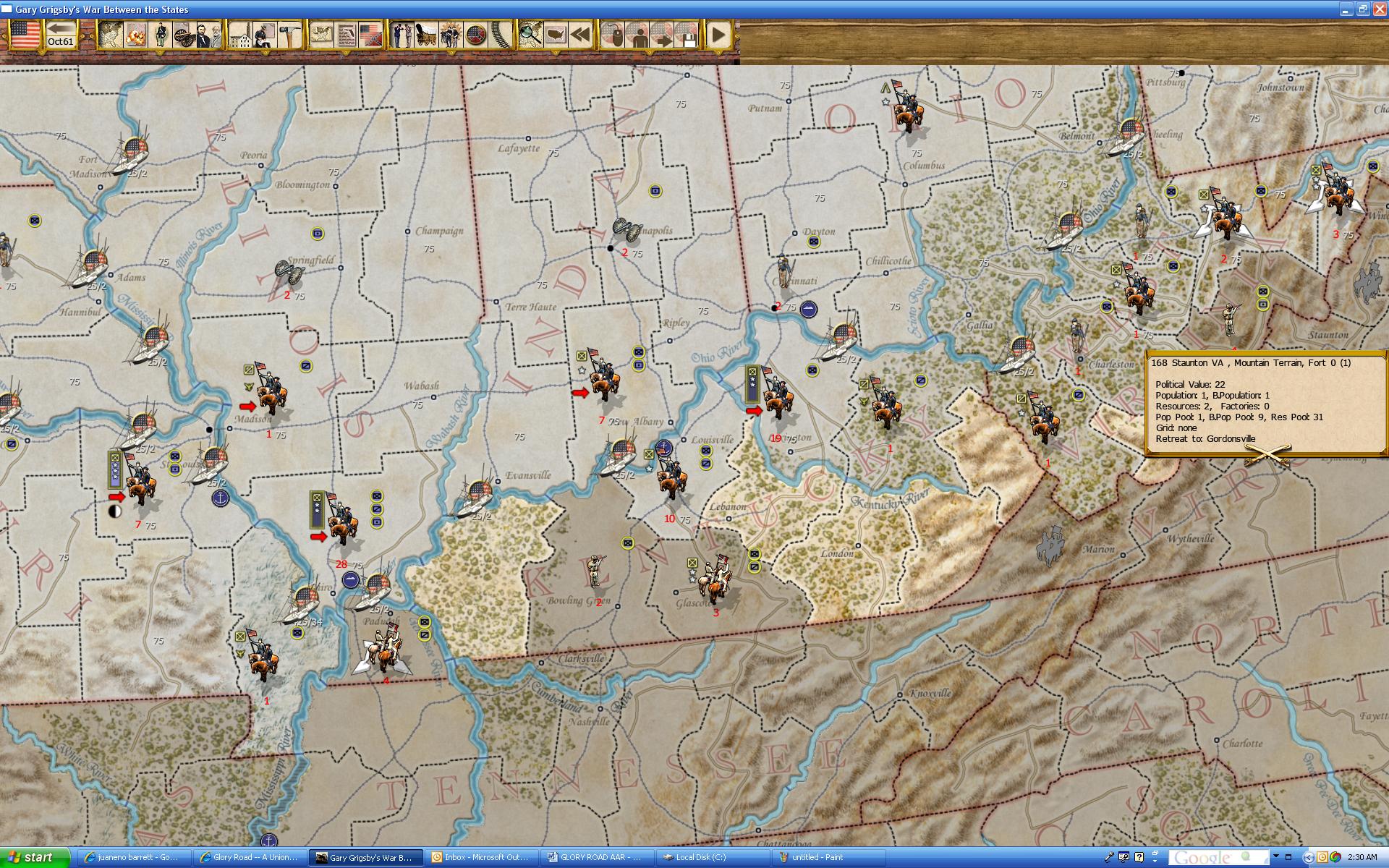The width and height of the screenshot is (1389, 868).
Task: Select the gunboat near Evansville
Action: coord(474,498)
